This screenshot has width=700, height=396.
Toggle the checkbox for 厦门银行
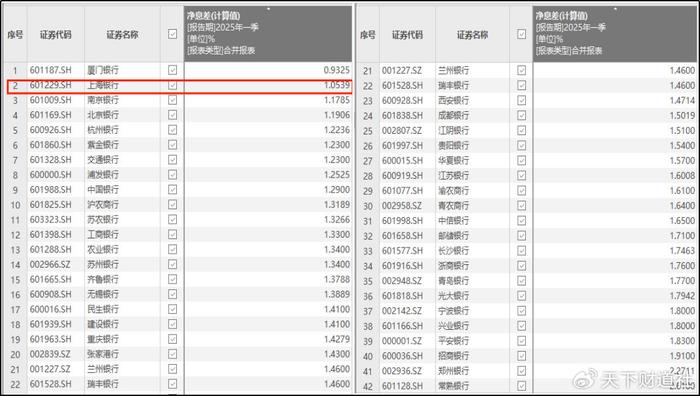click(172, 70)
